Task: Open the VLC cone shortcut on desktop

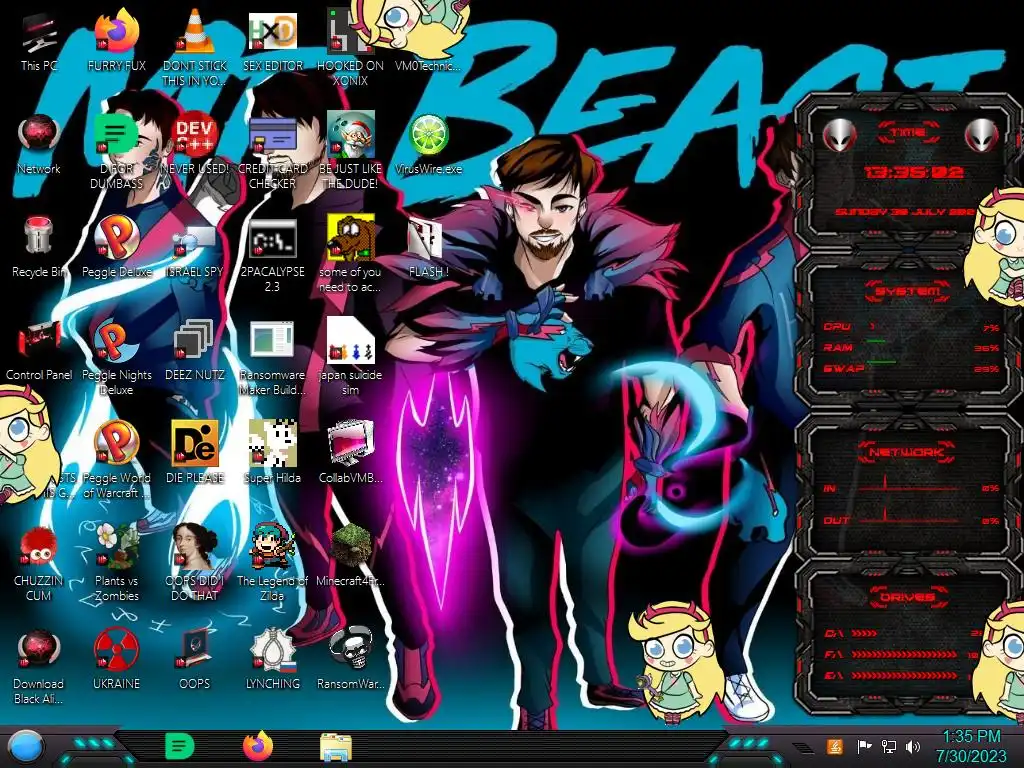Action: (195, 49)
